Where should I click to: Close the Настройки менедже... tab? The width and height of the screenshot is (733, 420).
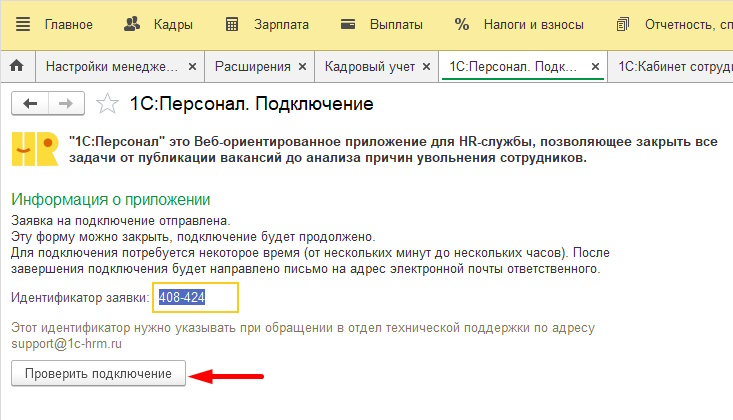coord(192,67)
